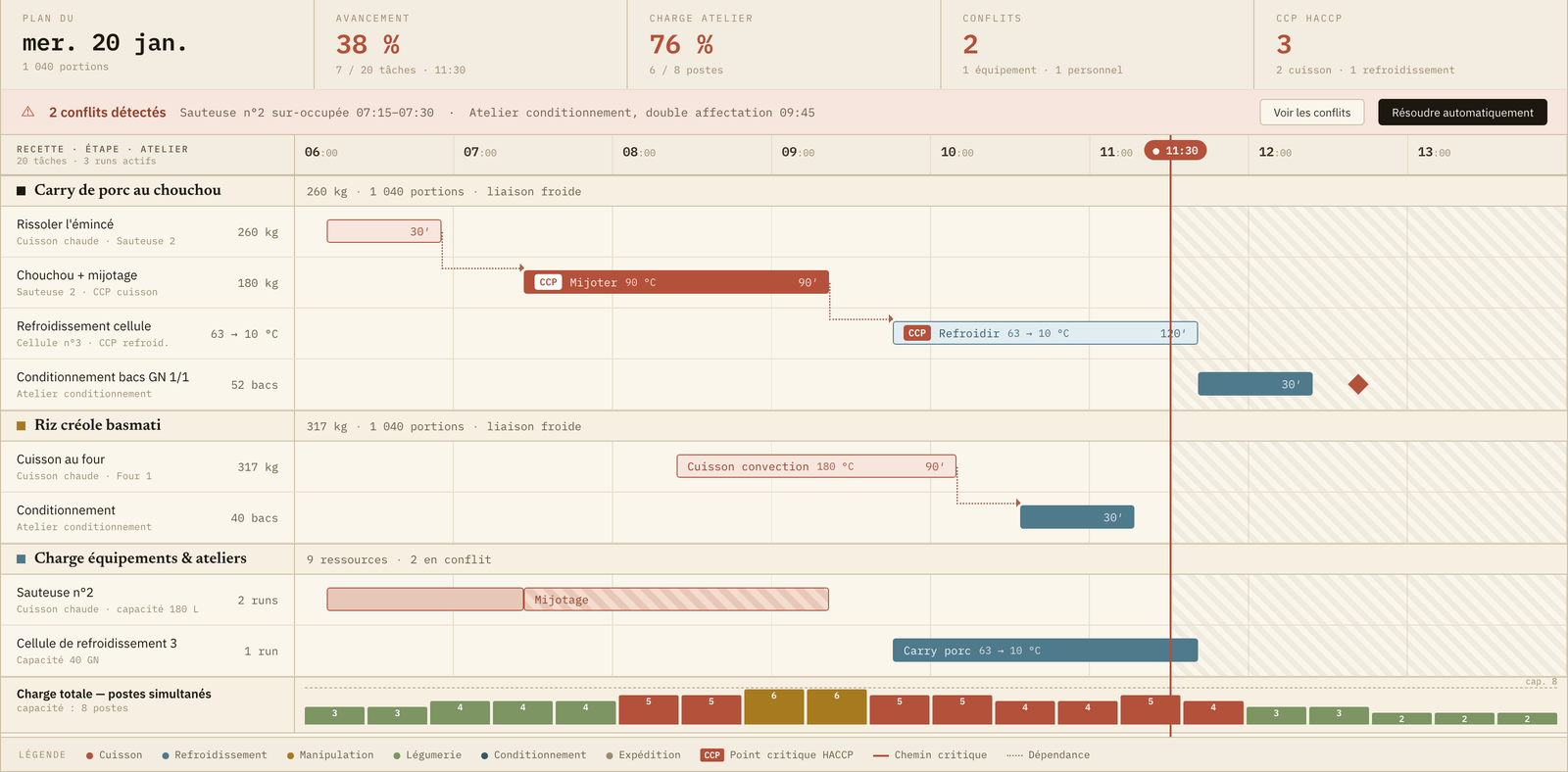
Task: Click the CCP HACCP count 3
Action: point(1284,45)
